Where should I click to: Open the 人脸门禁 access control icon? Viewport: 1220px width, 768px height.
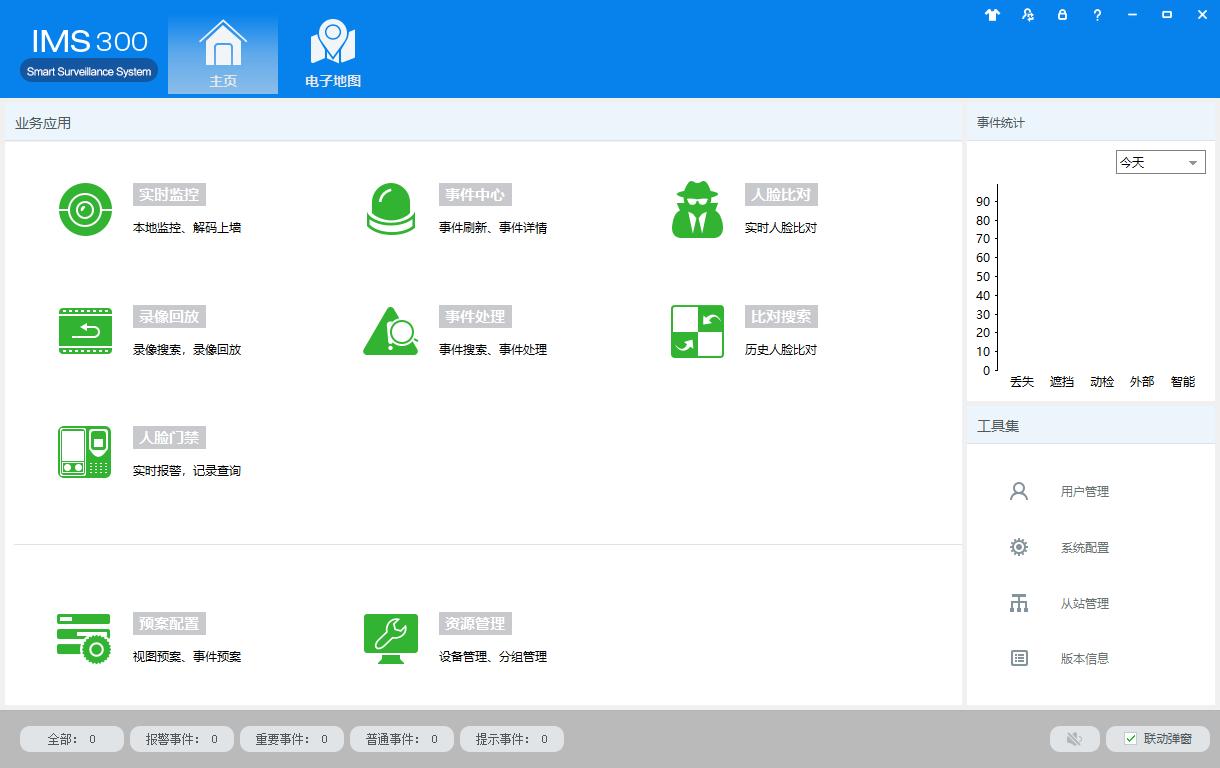click(85, 452)
